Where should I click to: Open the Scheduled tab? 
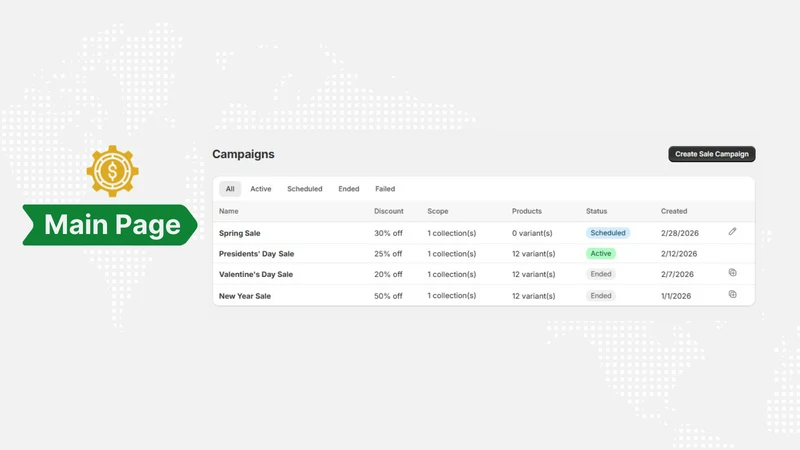[305, 189]
